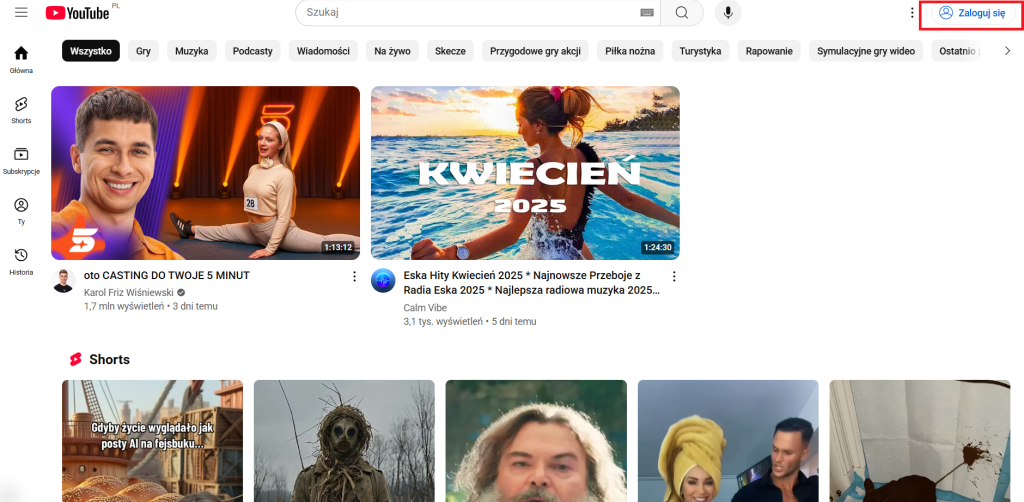This screenshot has width=1024, height=502.
Task: Open Eska Hity Kwiecień 2025 title link
Action: pos(532,283)
